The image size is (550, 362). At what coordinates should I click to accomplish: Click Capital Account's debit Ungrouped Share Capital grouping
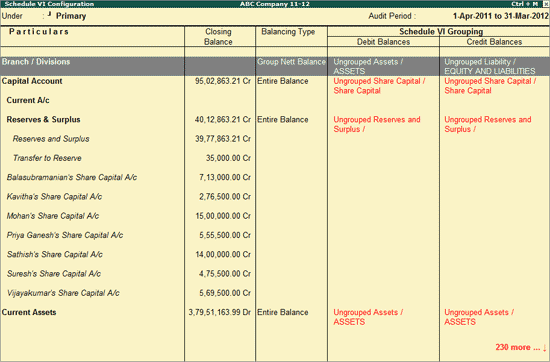380,86
